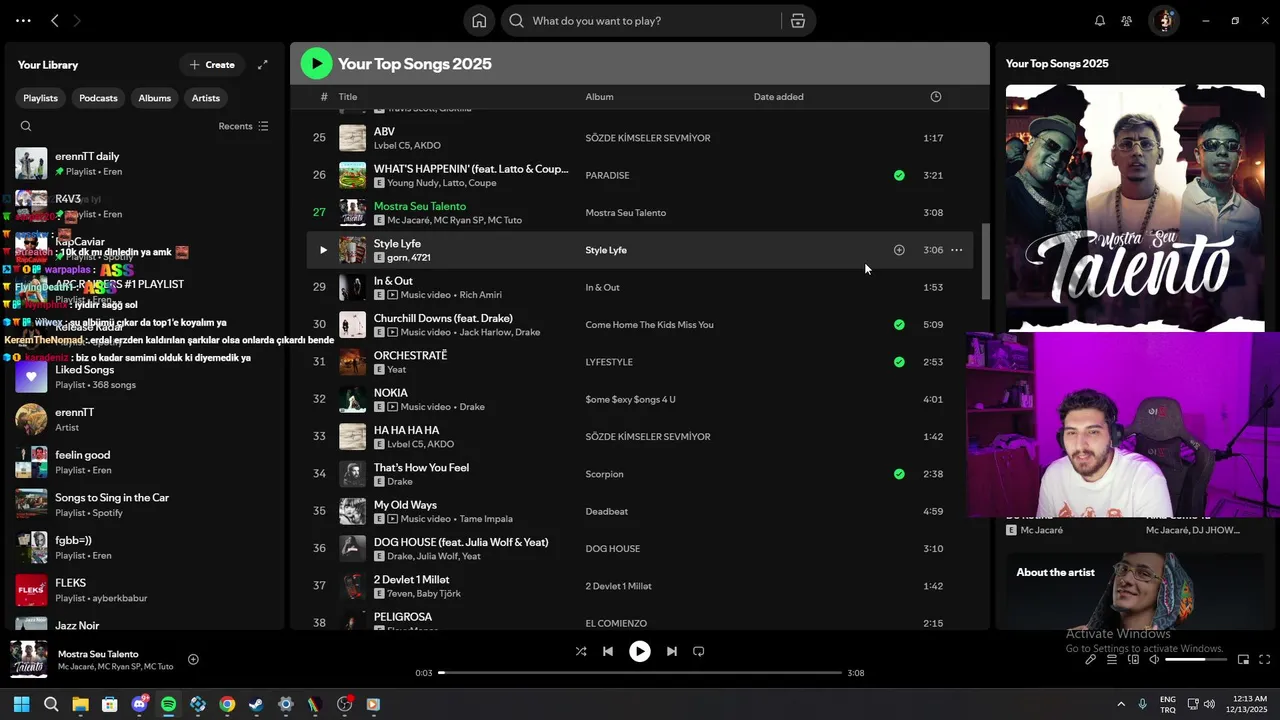Select the NOKIA track row
1280x720 pixels.
(x=640, y=399)
